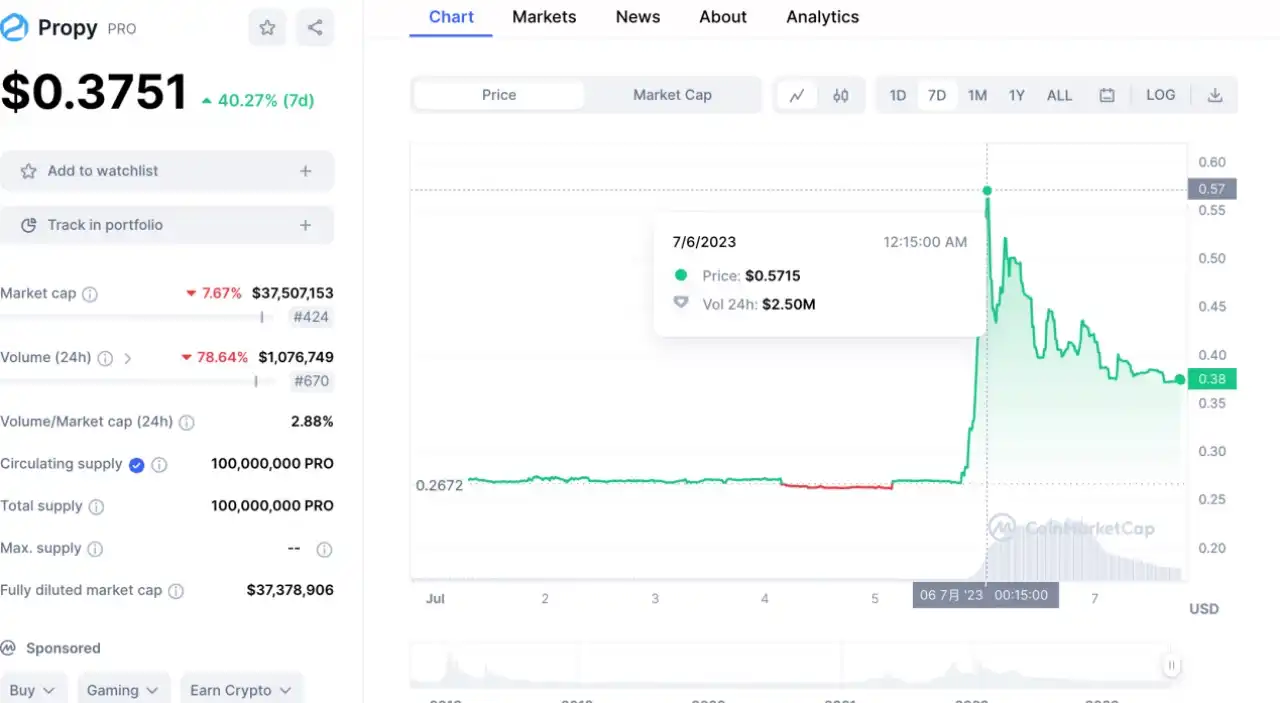Click the star favorite icon next to Propy

267,28
